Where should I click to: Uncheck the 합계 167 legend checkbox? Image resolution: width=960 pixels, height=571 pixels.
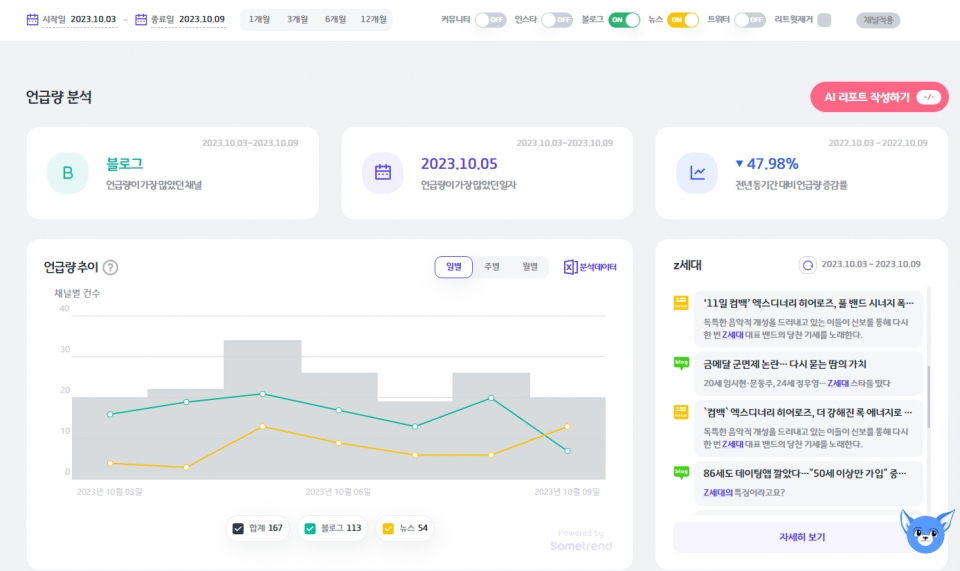tap(238, 528)
